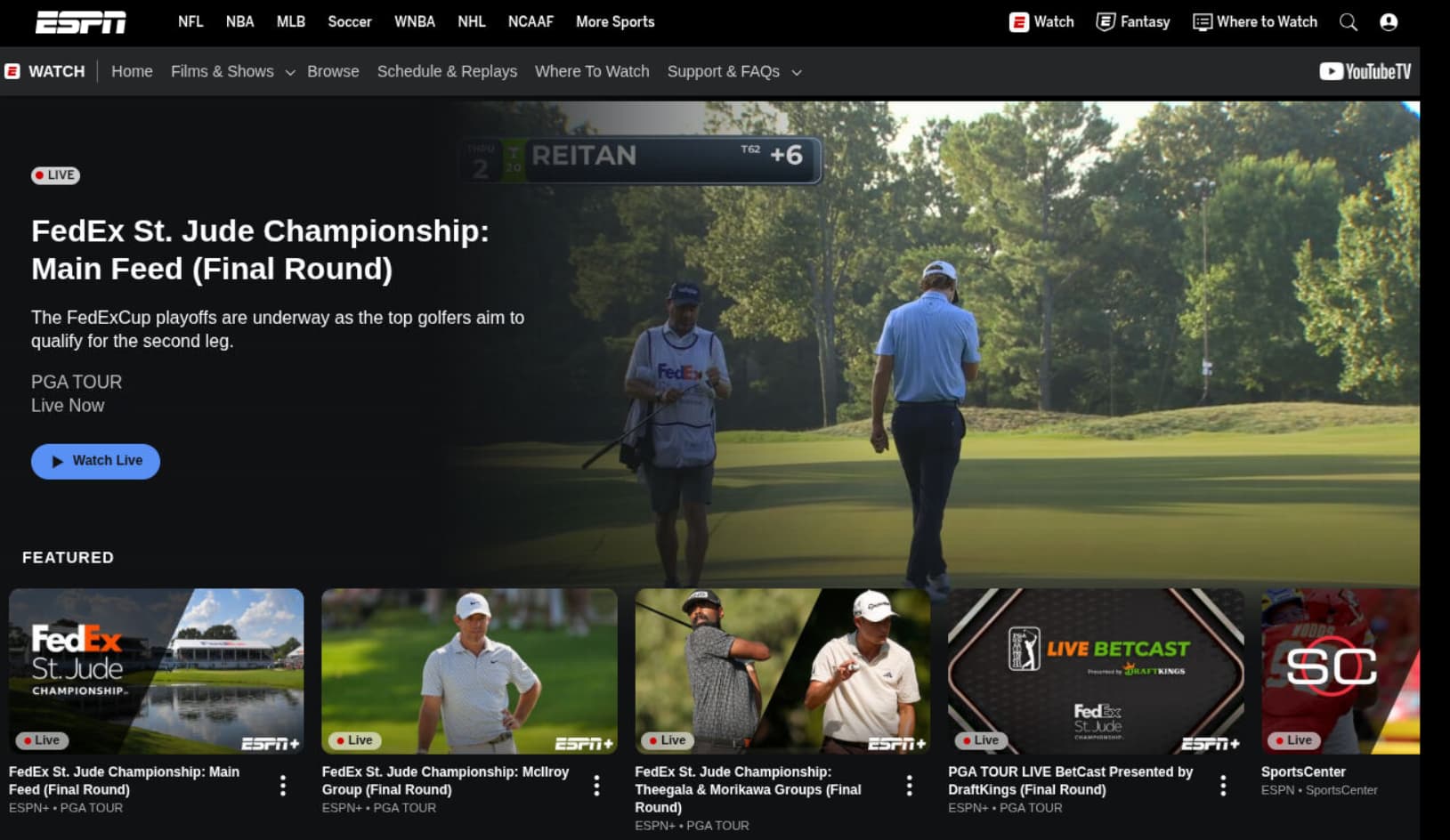Select the Theegala & Morikawa thumbnail
The image size is (1450, 840).
(x=782, y=671)
